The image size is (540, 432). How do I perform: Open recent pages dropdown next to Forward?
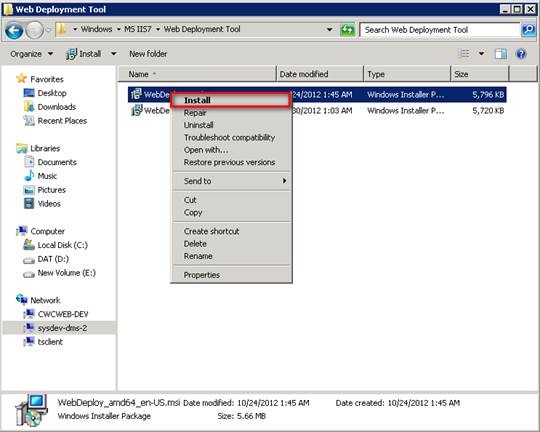tap(48, 30)
